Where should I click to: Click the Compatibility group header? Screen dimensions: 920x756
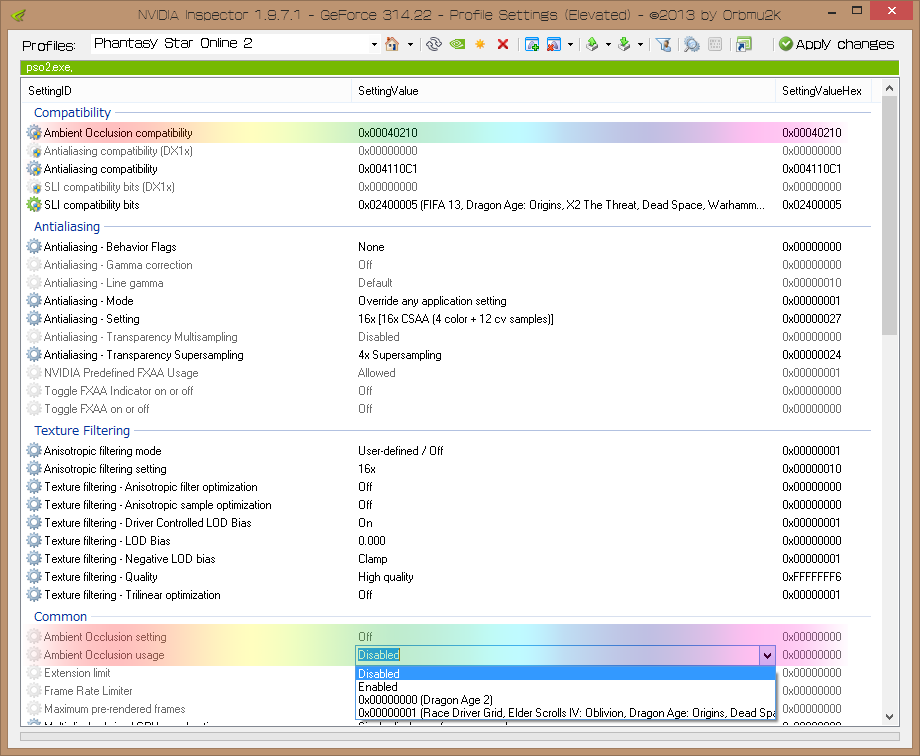tap(72, 113)
